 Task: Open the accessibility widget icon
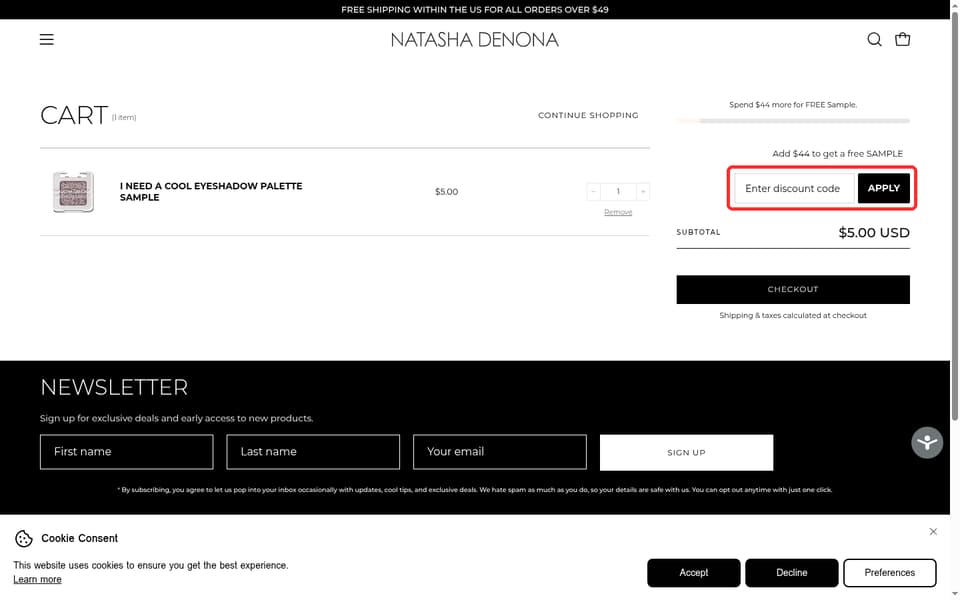coord(927,443)
